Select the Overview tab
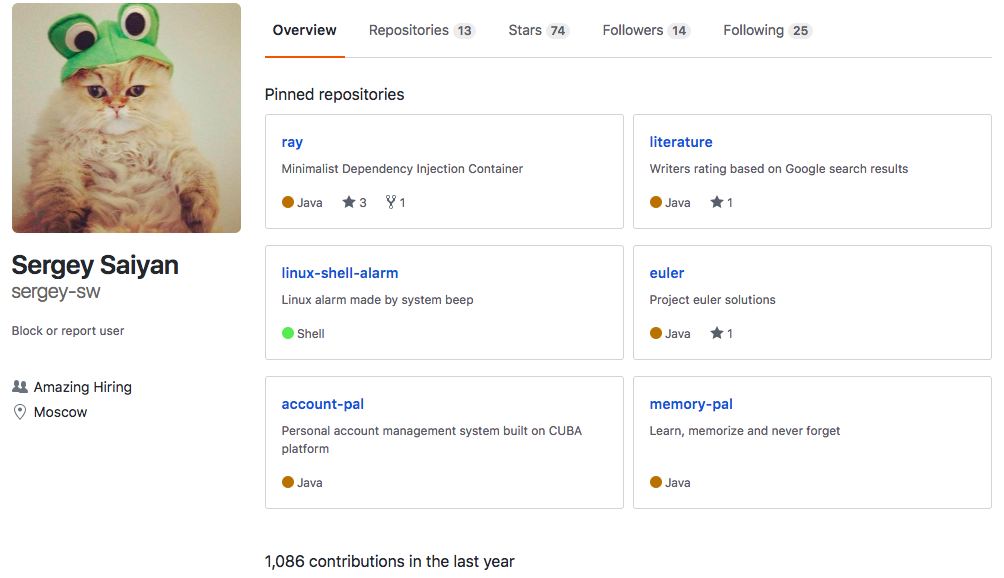The height and width of the screenshot is (578, 1004). click(x=305, y=30)
